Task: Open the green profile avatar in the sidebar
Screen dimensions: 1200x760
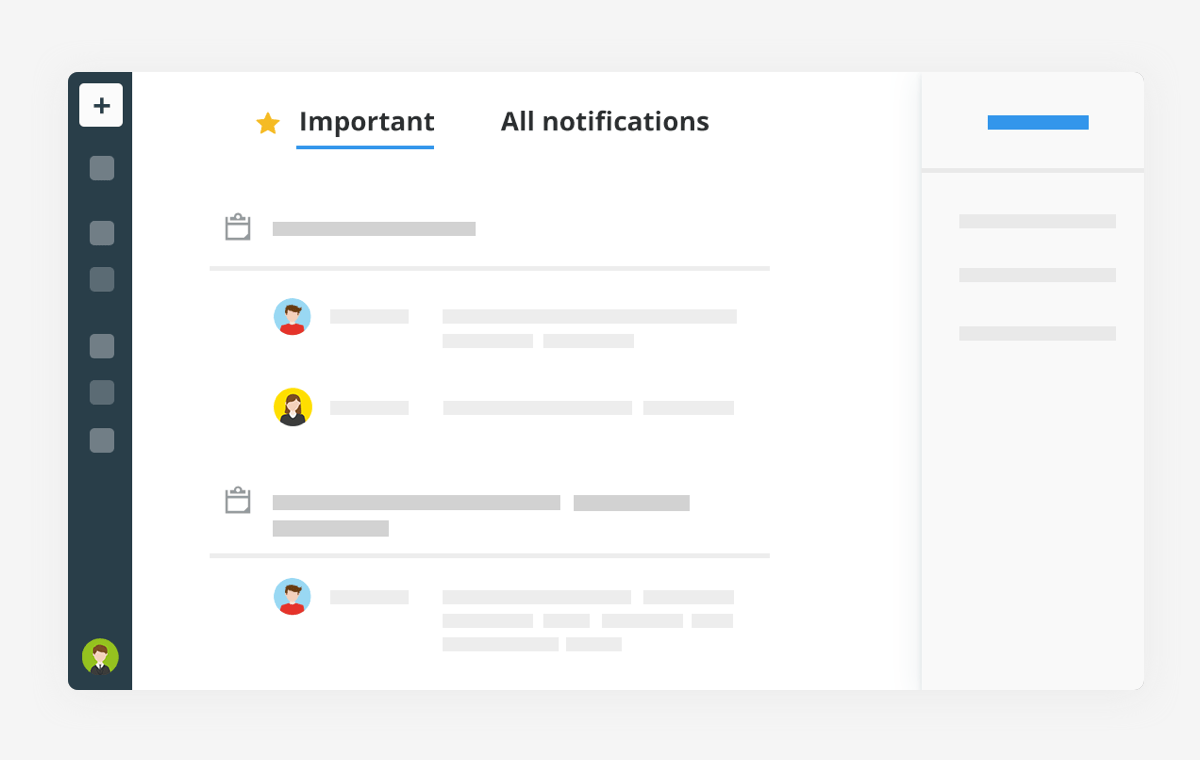Action: coord(100,657)
